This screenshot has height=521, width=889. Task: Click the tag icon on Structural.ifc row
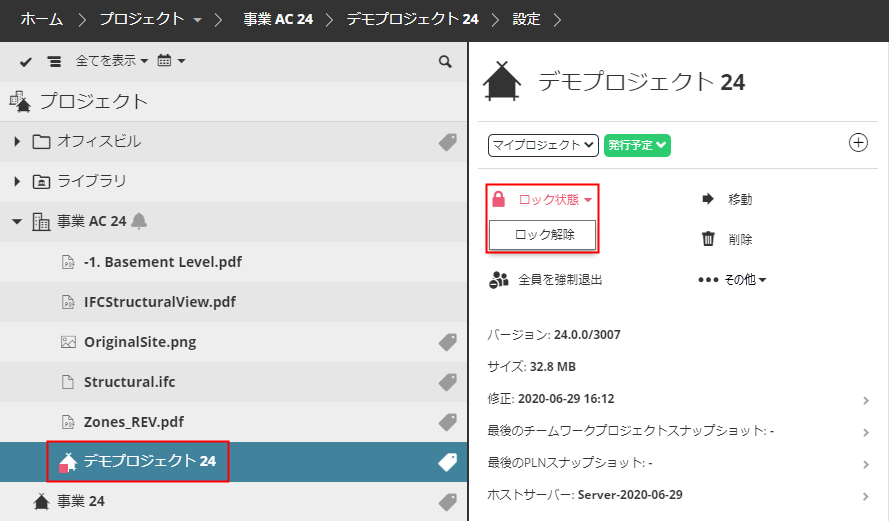click(x=447, y=382)
